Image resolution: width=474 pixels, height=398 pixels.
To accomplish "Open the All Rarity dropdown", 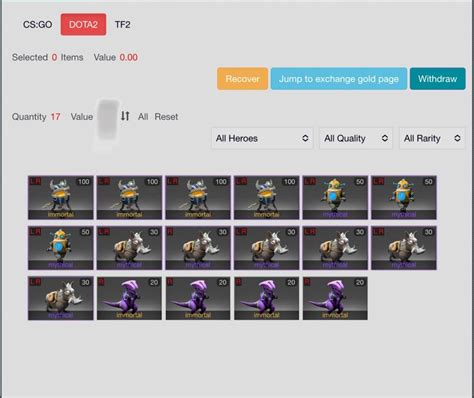I will click(432, 138).
